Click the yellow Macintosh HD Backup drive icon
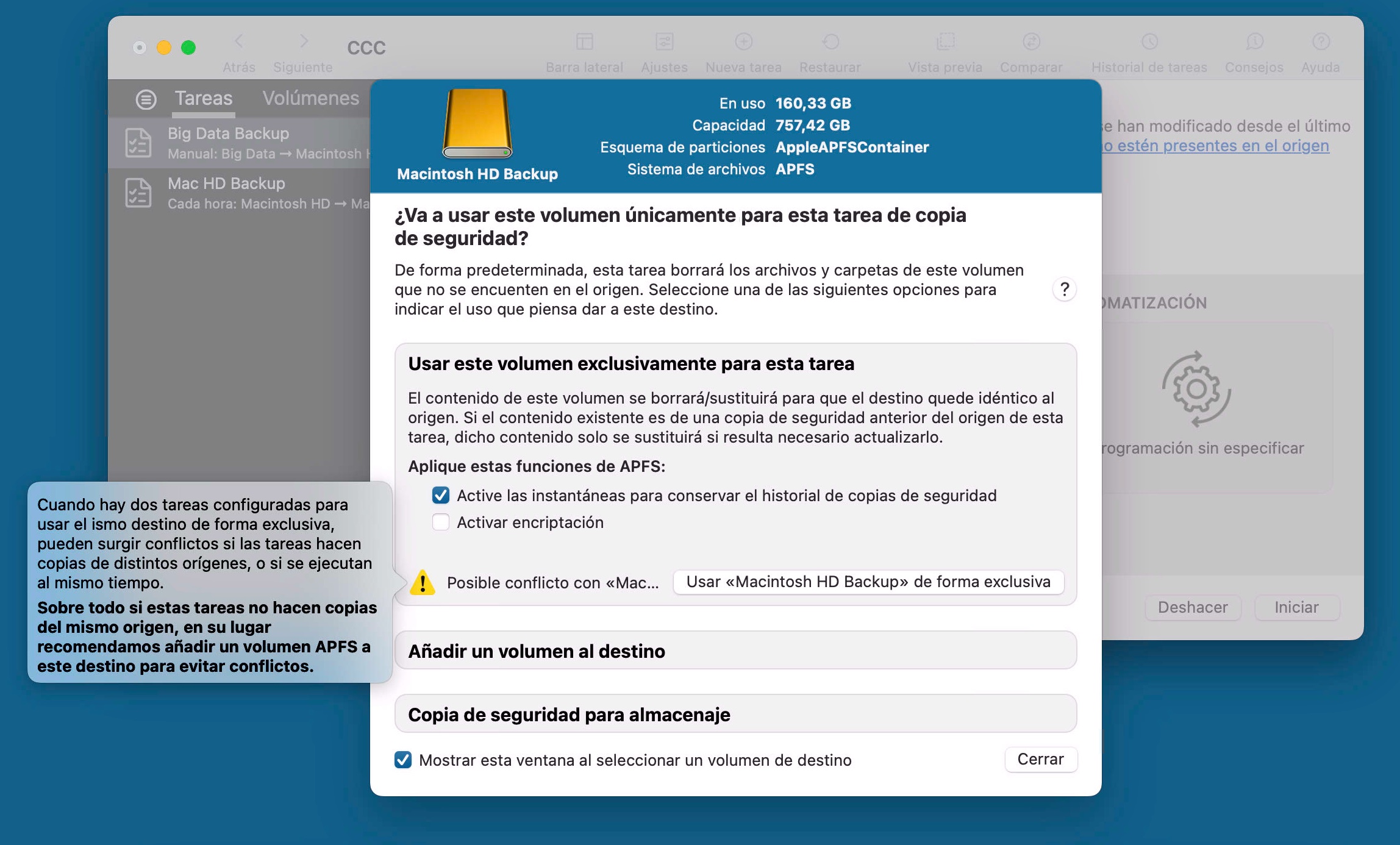The height and width of the screenshot is (845, 1400). pos(477,124)
